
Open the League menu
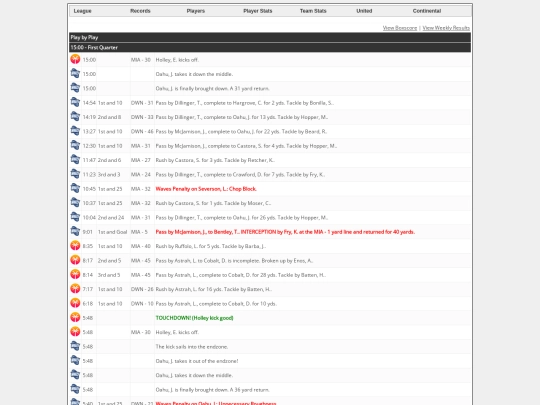click(x=83, y=11)
